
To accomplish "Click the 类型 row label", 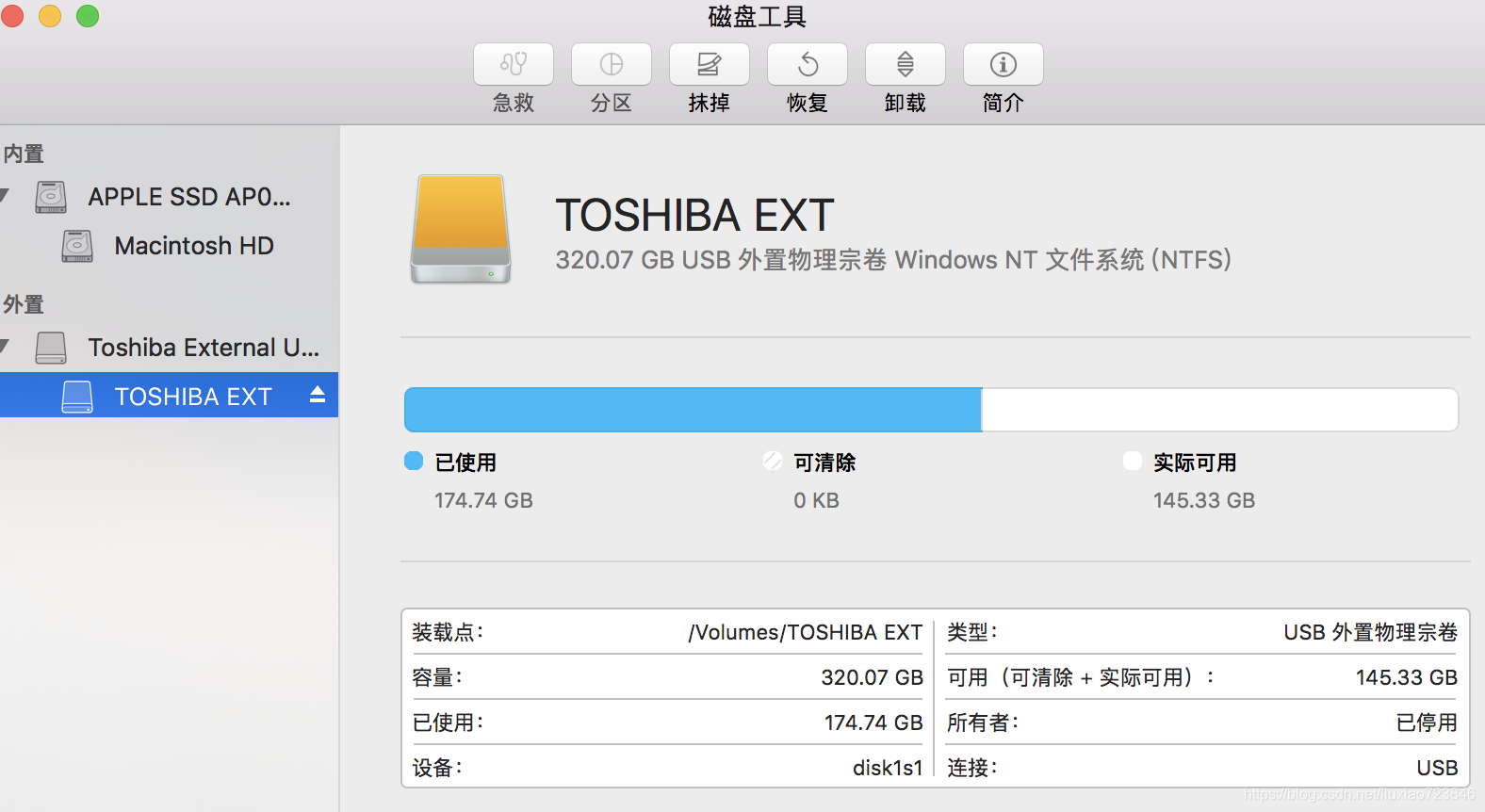I will tap(972, 632).
